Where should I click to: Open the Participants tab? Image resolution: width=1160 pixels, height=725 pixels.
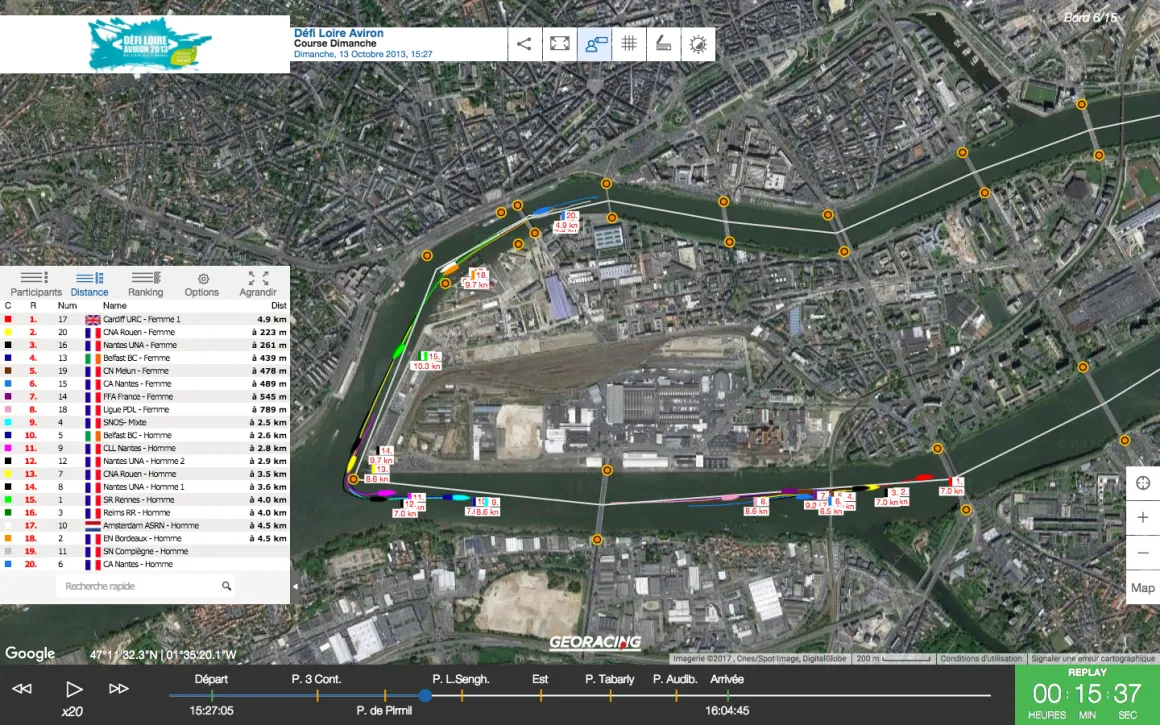(36, 284)
